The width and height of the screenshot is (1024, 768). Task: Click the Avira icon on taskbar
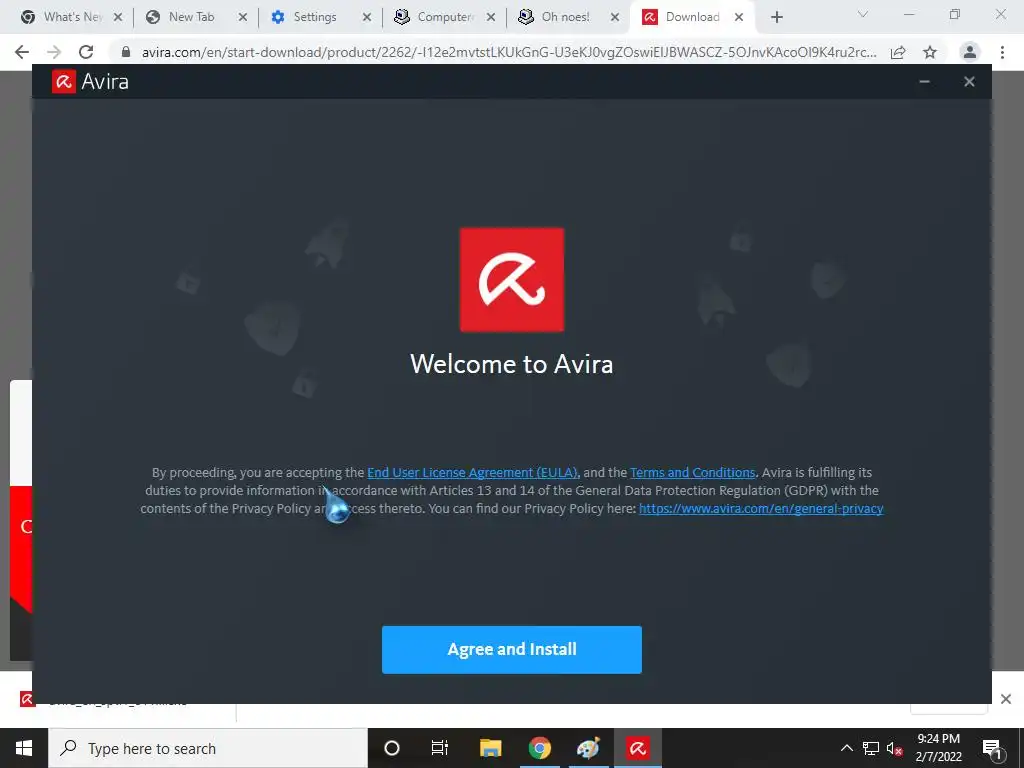[638, 748]
